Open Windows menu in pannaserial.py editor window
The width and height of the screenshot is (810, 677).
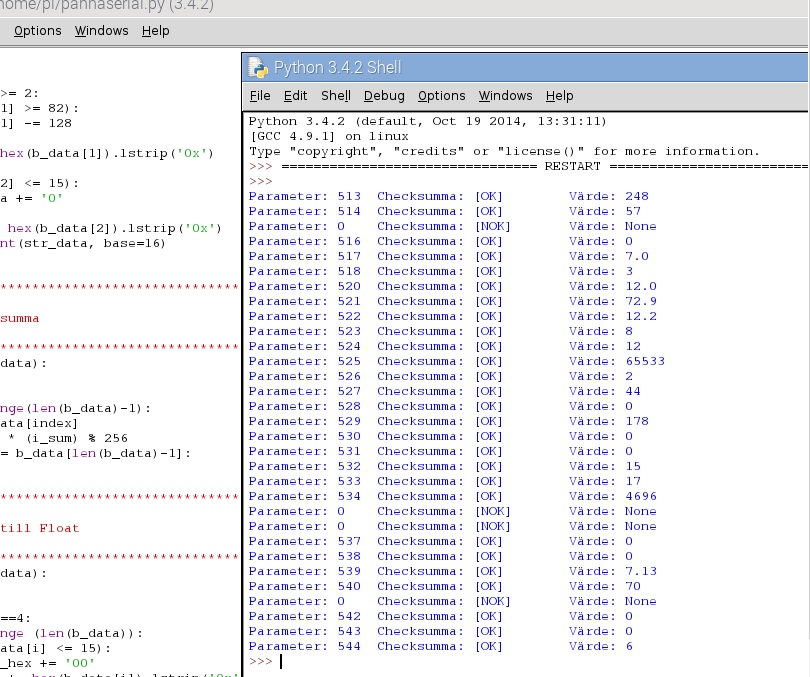click(x=101, y=31)
